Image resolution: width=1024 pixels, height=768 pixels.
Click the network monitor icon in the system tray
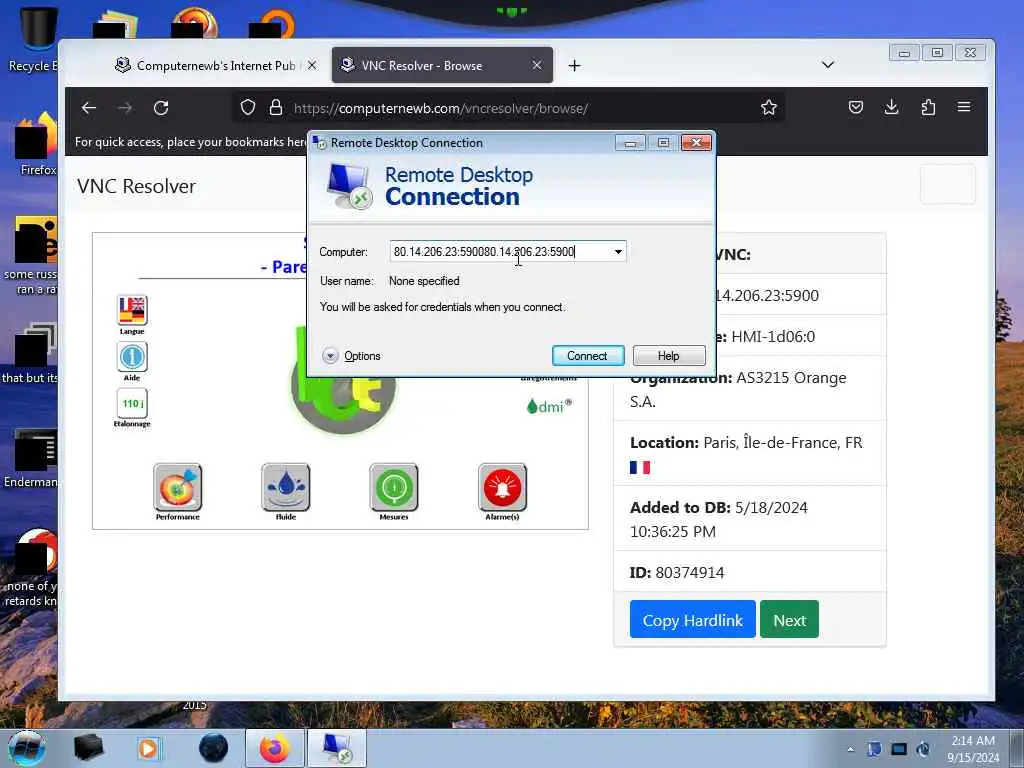tap(899, 749)
